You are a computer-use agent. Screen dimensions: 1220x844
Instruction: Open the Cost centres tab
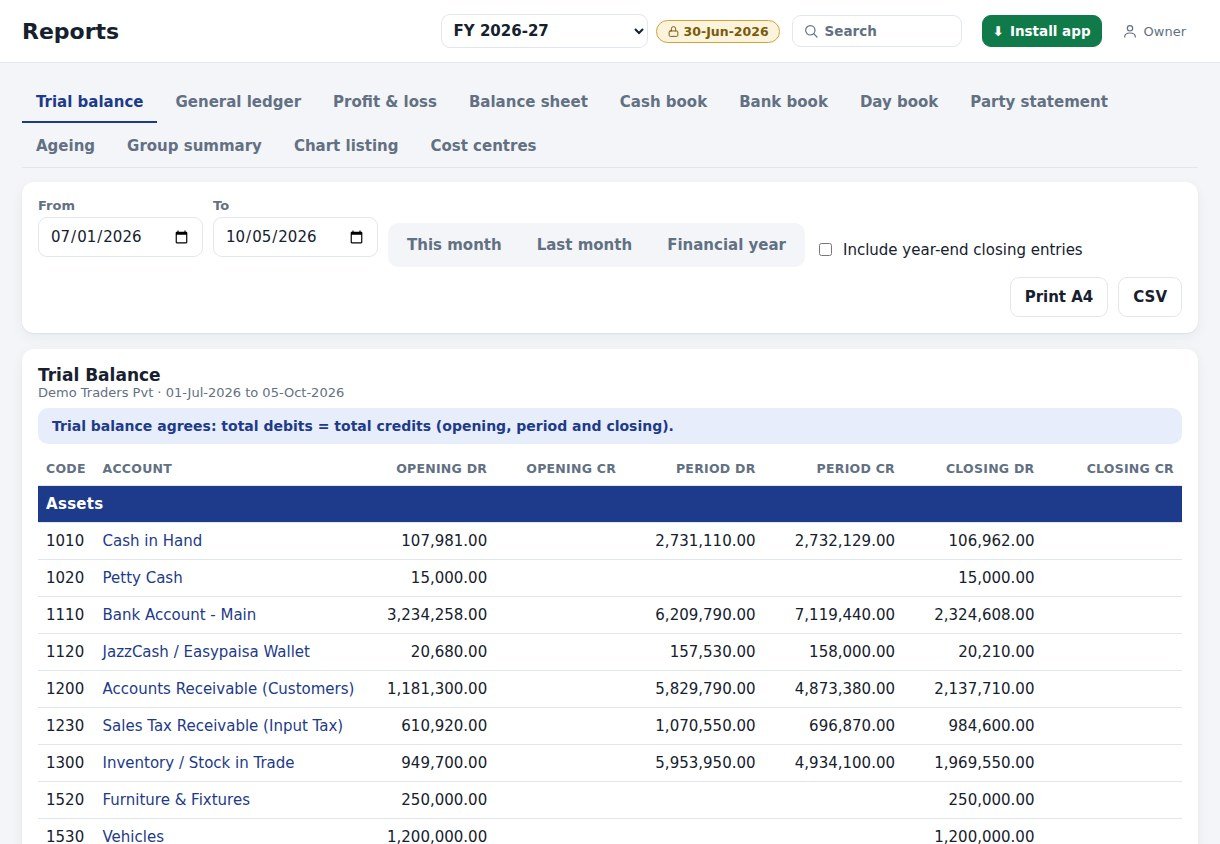coord(483,145)
